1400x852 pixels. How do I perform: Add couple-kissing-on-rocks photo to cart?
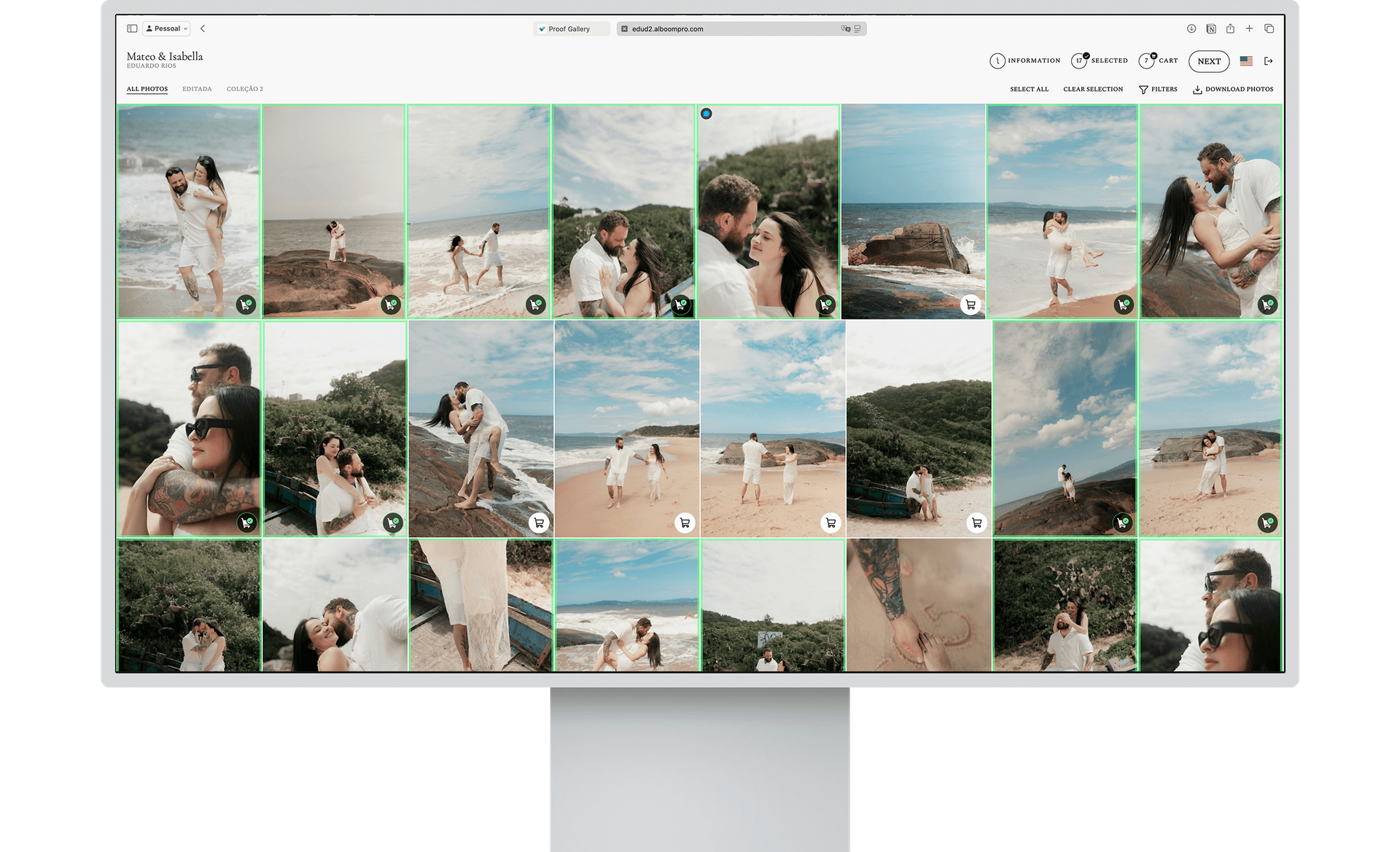(x=539, y=523)
